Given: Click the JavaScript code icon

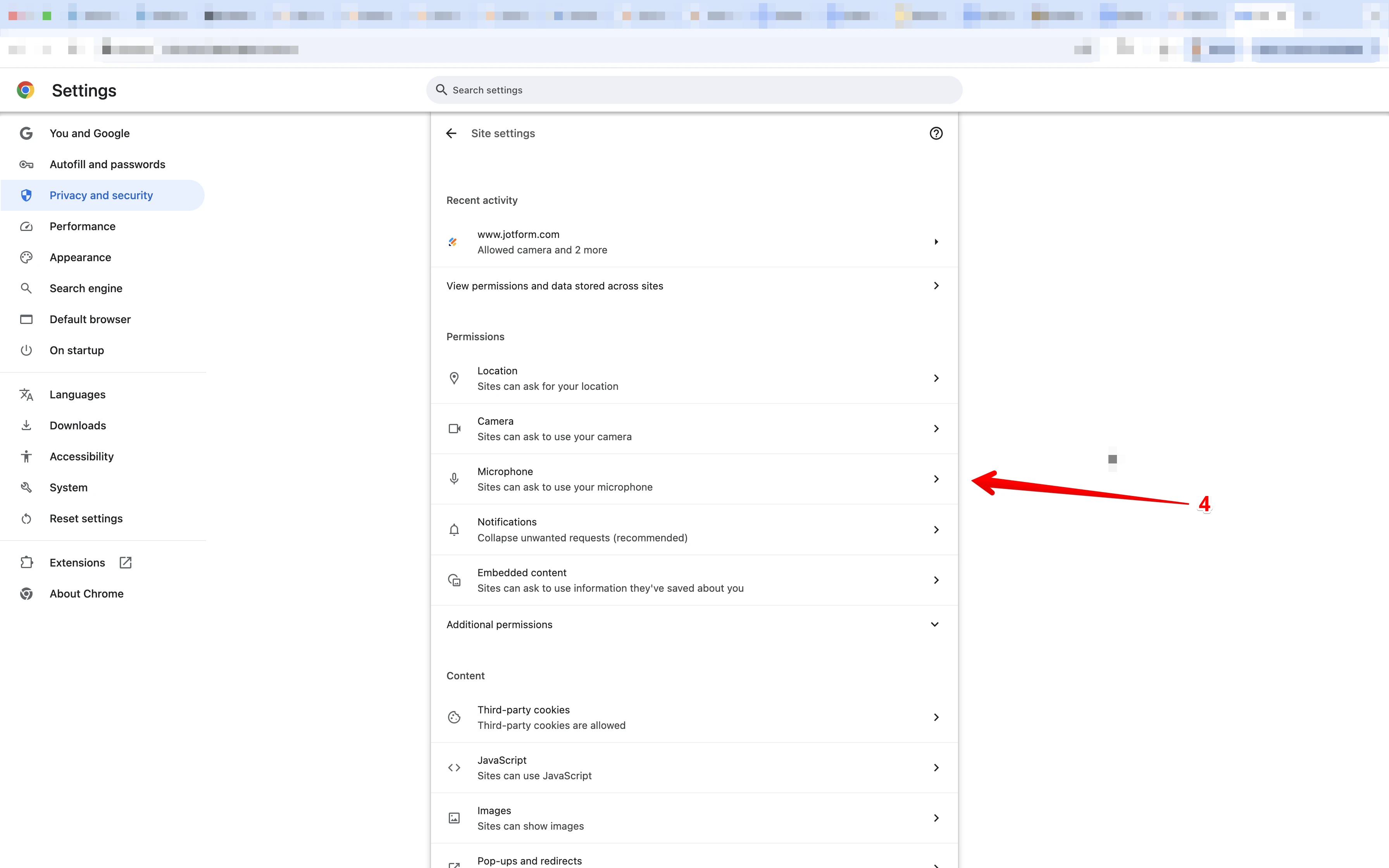Looking at the screenshot, I should point(453,767).
